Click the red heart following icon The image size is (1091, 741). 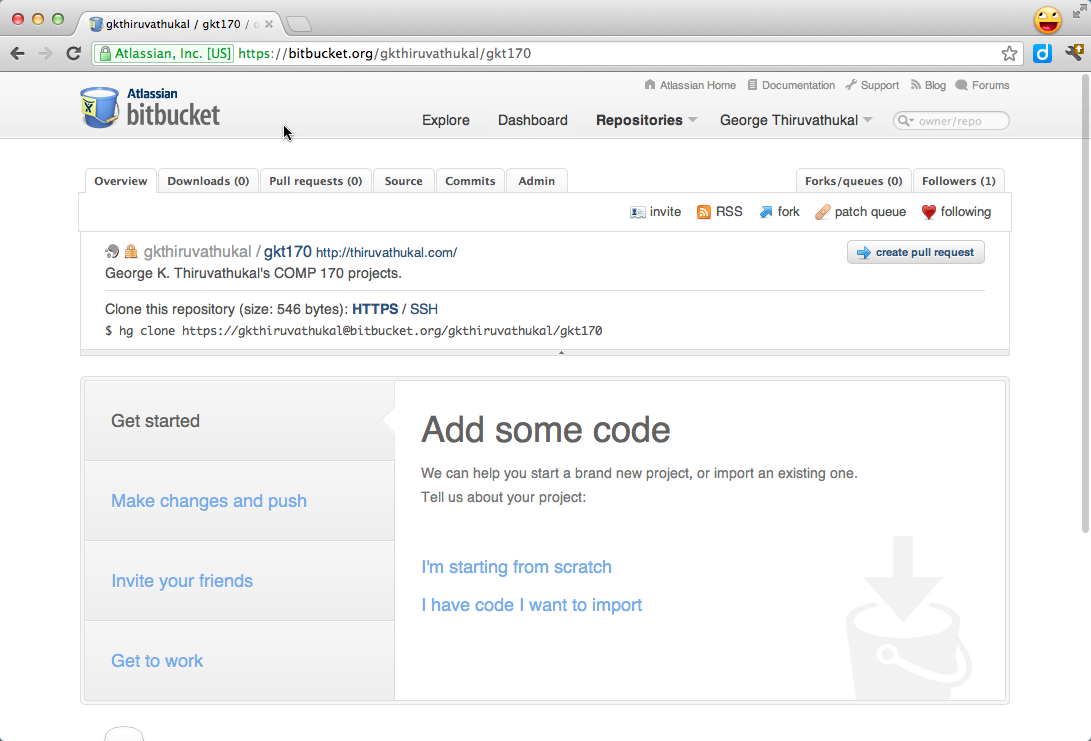[x=928, y=212]
